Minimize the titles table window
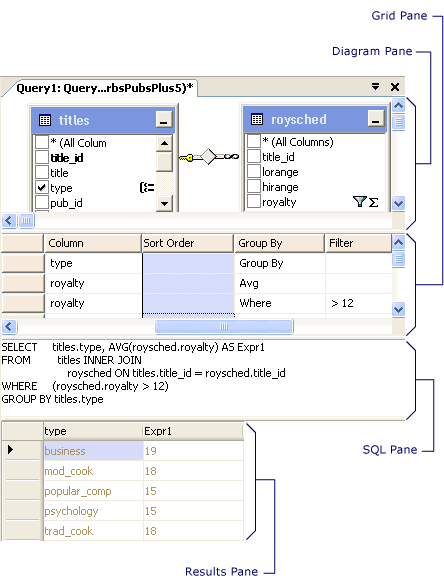The width and height of the screenshot is (444, 587). [x=164, y=120]
